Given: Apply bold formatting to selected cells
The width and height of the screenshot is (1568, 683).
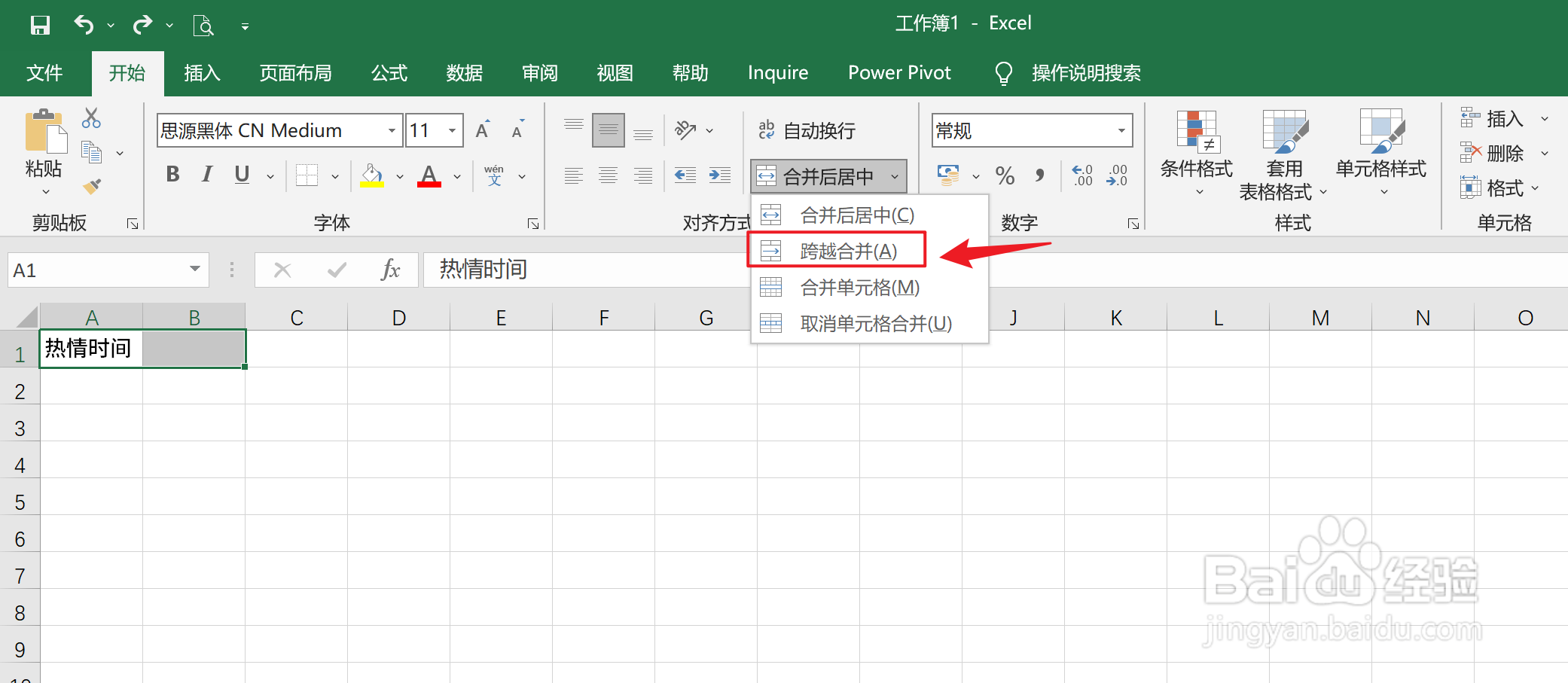Looking at the screenshot, I should coord(172,175).
